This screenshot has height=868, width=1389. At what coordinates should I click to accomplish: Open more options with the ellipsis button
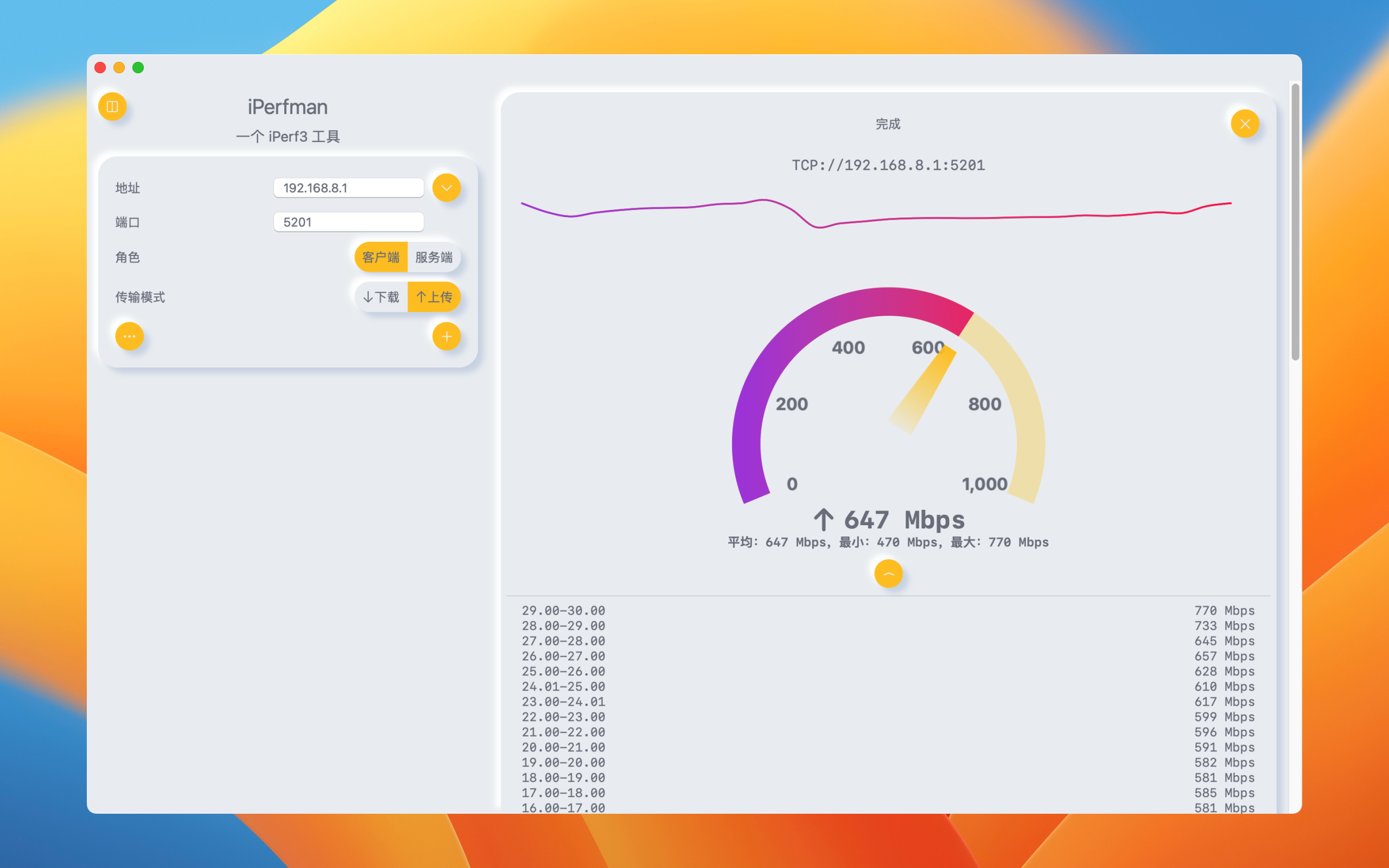tap(129, 336)
